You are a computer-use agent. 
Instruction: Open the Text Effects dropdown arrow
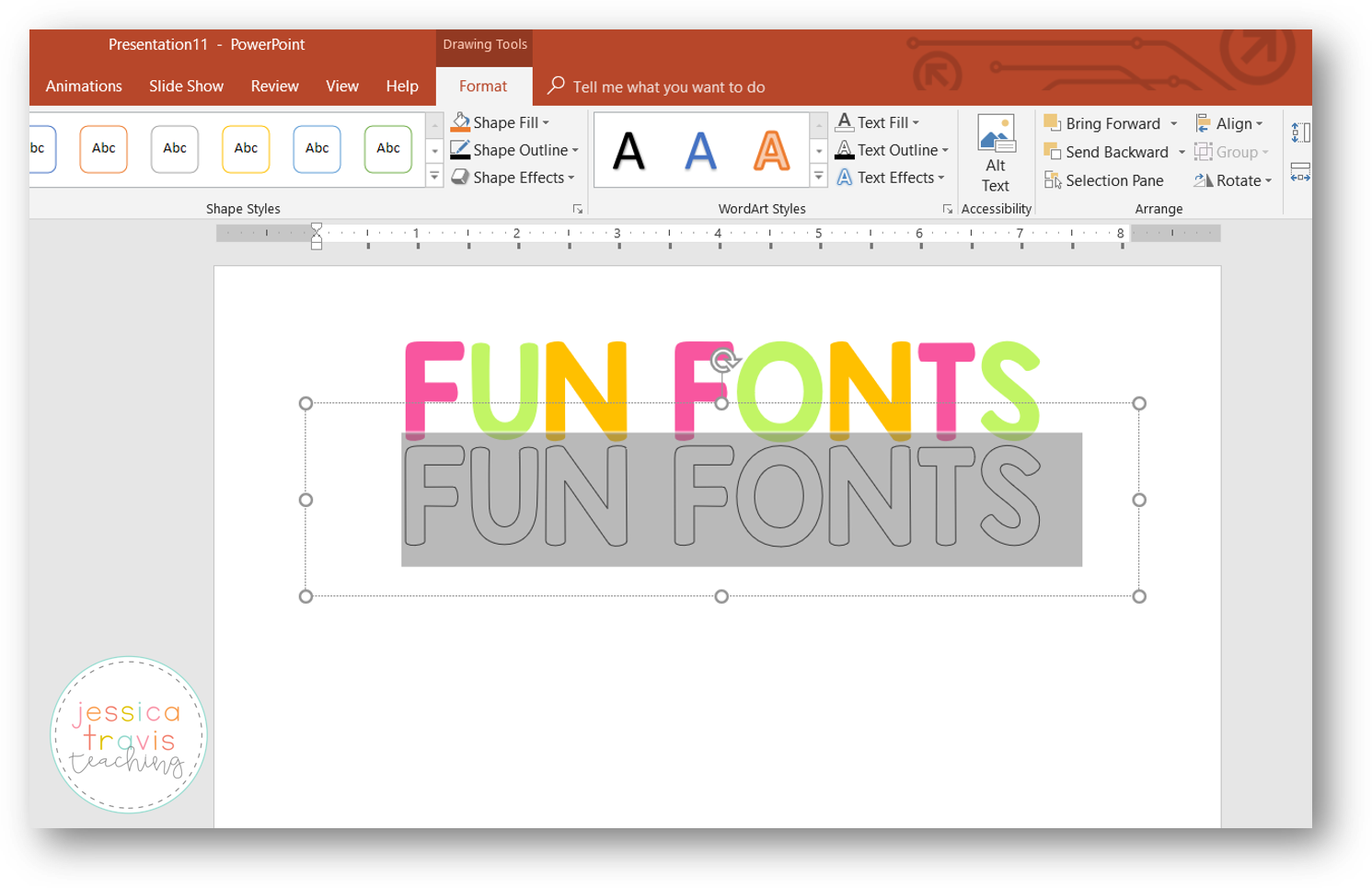[941, 179]
